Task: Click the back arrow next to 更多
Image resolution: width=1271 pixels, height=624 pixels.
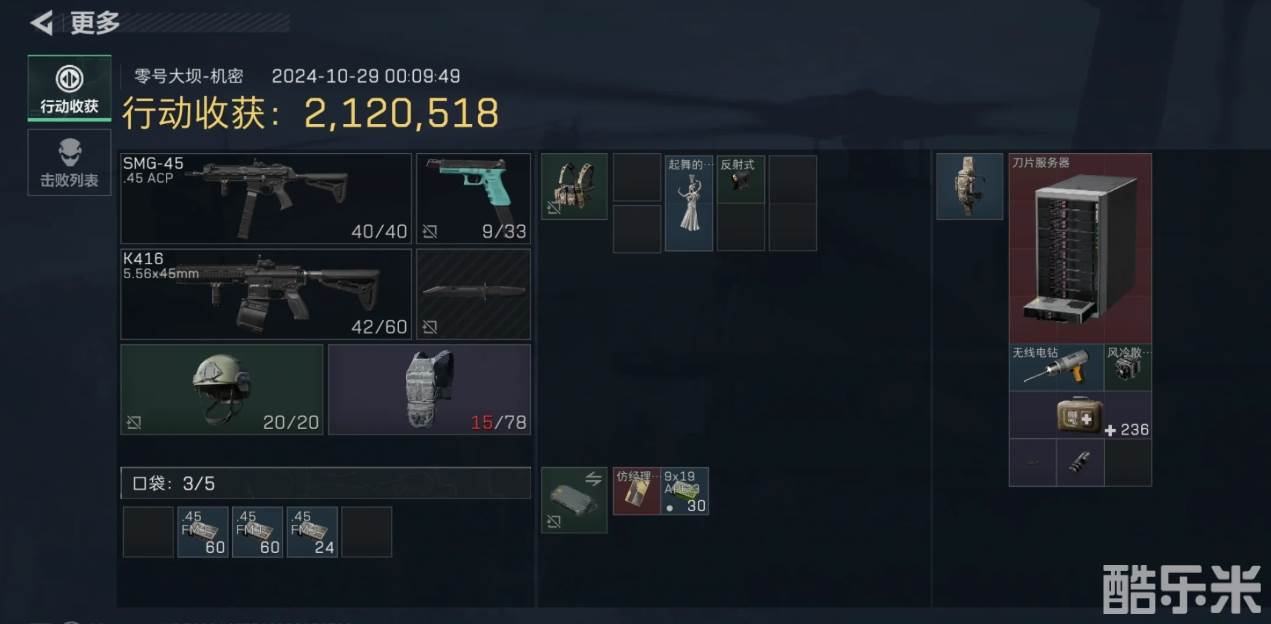Action: [41, 22]
